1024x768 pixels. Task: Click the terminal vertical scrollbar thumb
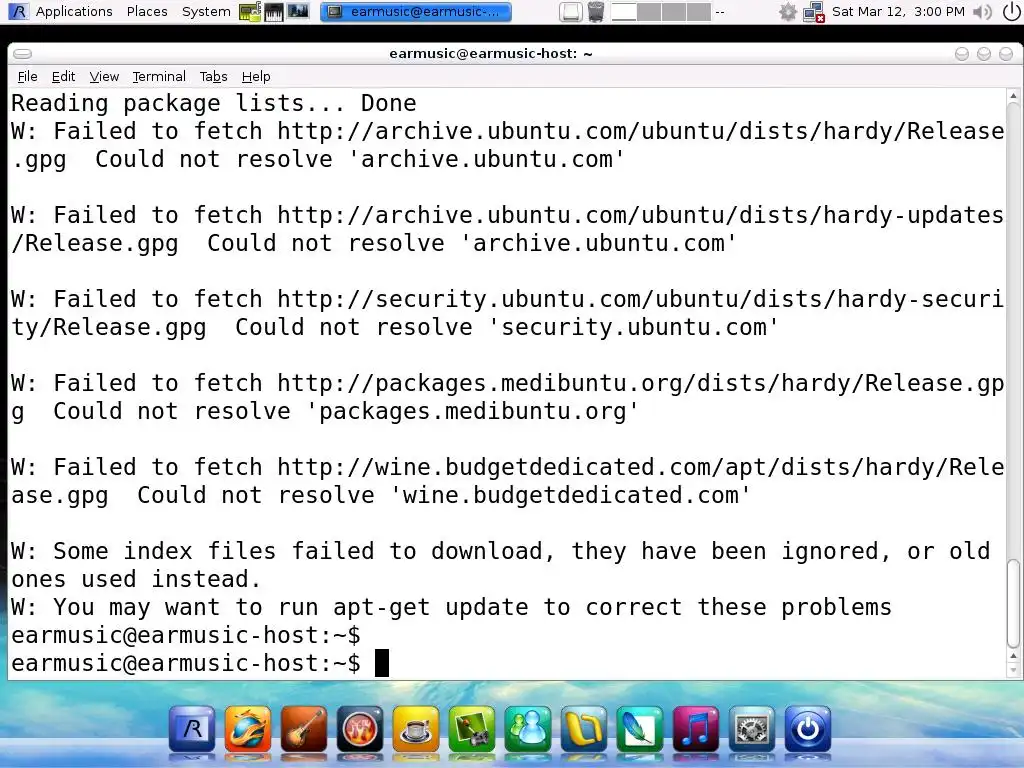point(1013,602)
